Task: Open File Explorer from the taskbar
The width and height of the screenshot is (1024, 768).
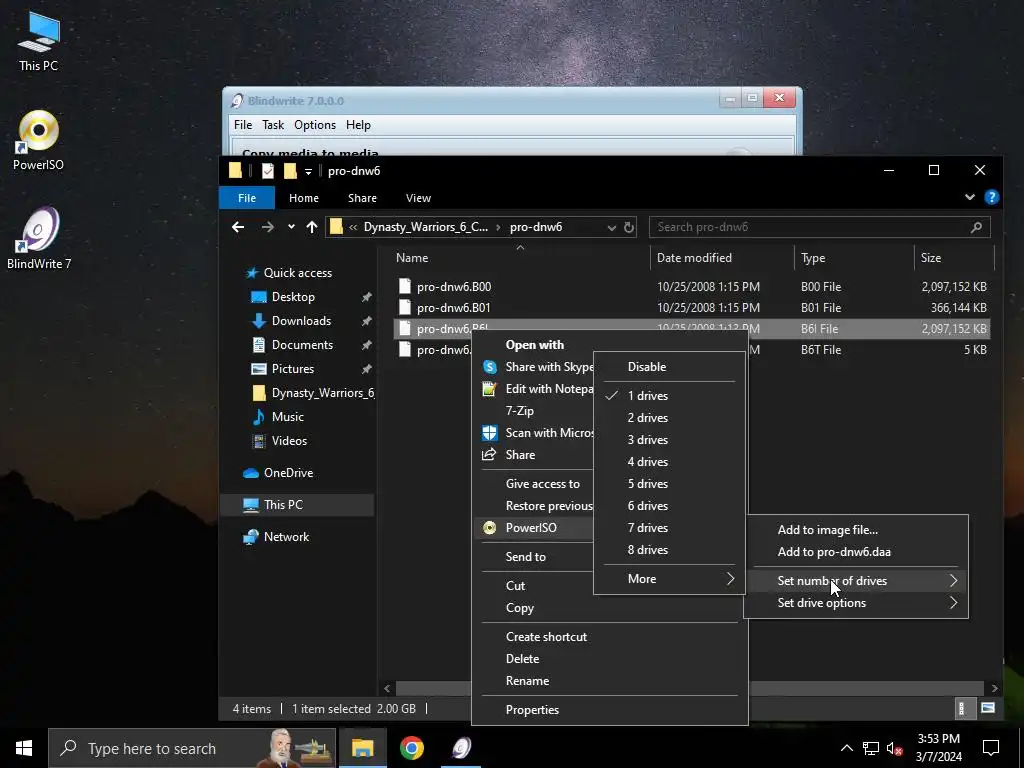Action: (x=362, y=748)
